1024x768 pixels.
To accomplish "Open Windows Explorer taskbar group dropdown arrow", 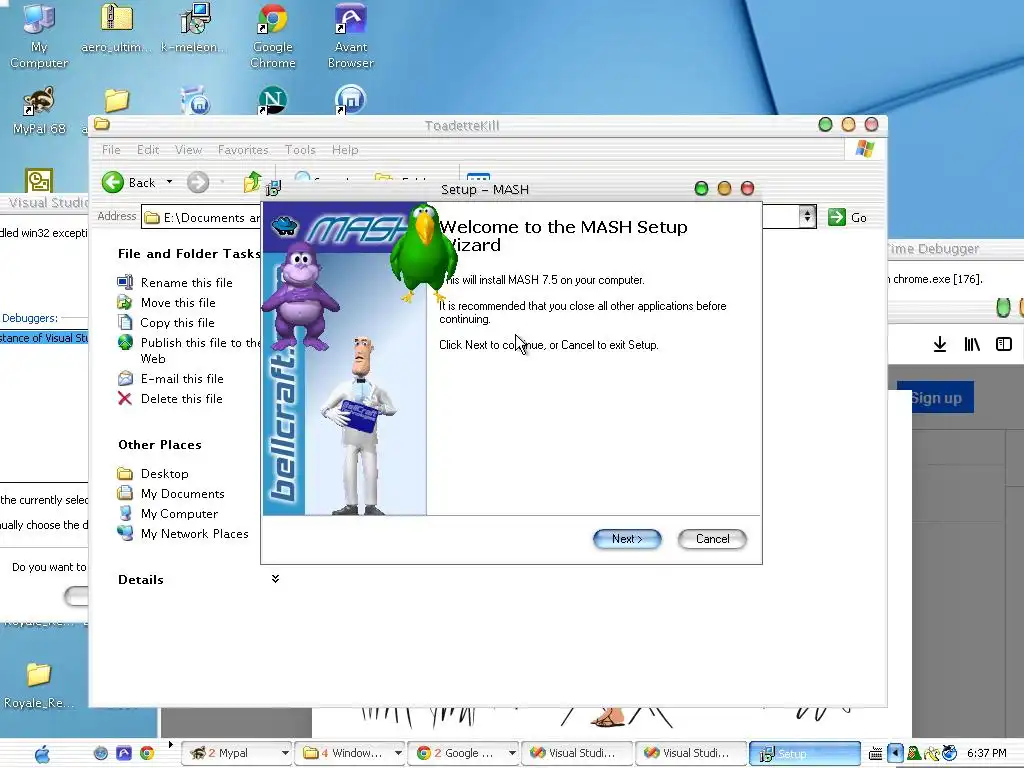I will tap(398, 753).
